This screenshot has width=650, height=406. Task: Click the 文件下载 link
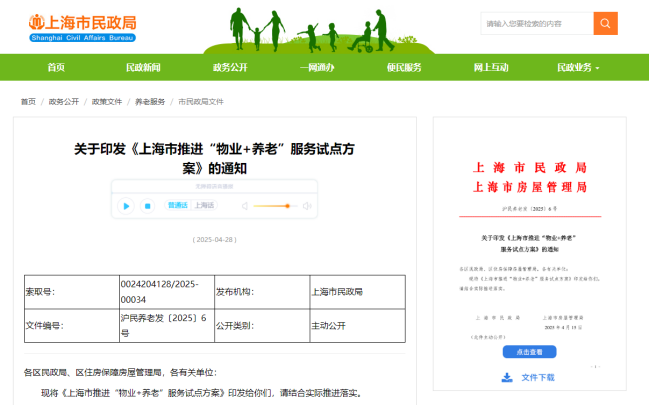click(538, 377)
